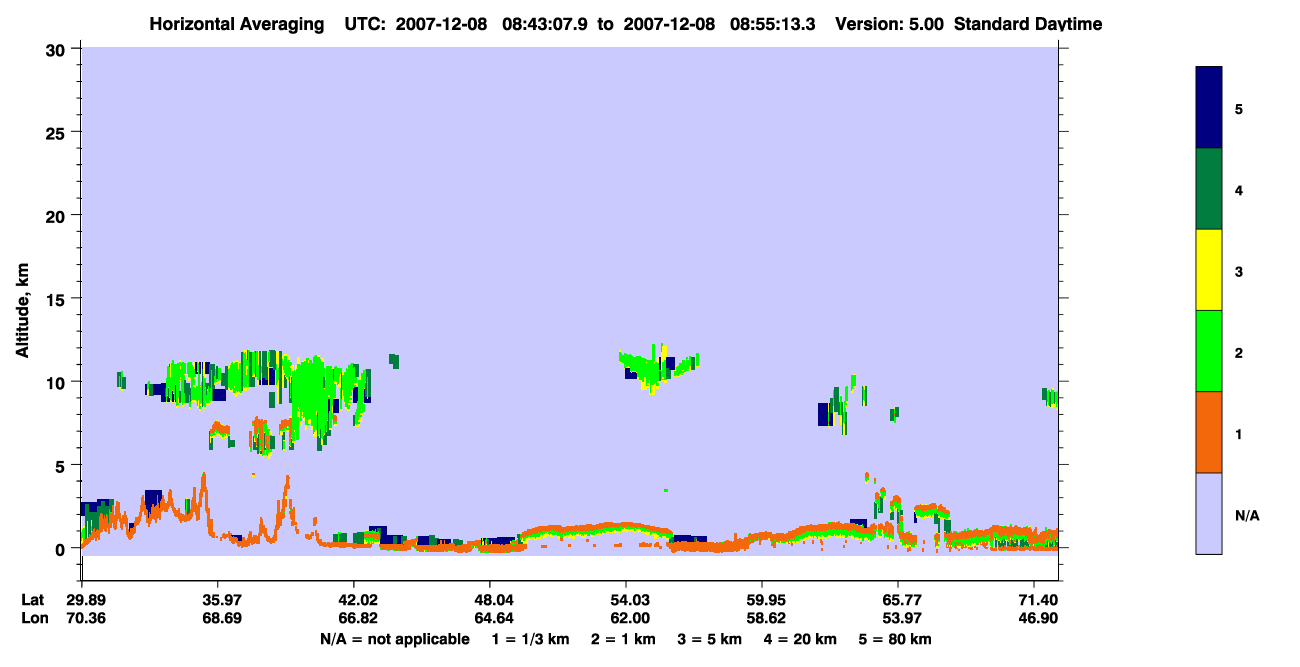
Task: Click the bright green colorbar segment labeled 2
Action: click(1209, 351)
